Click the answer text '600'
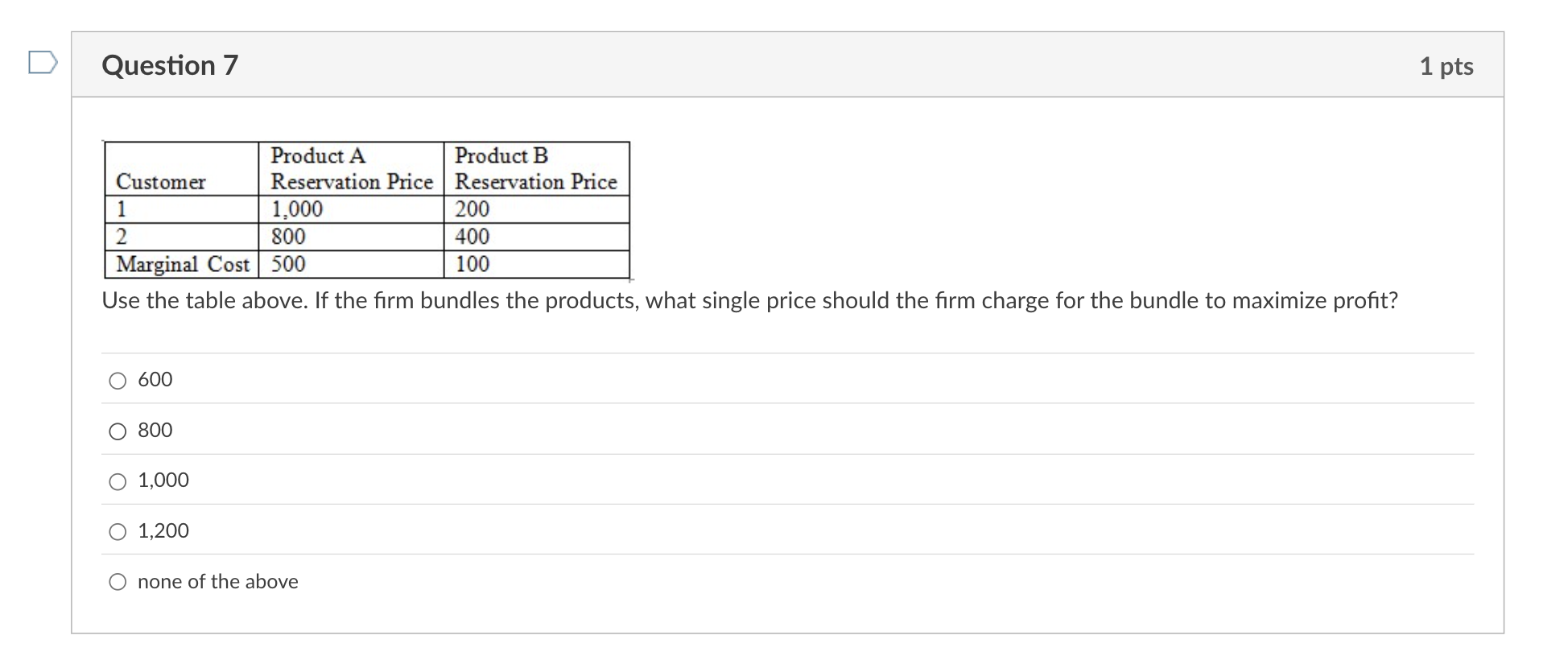1568x660 pixels. click(155, 379)
